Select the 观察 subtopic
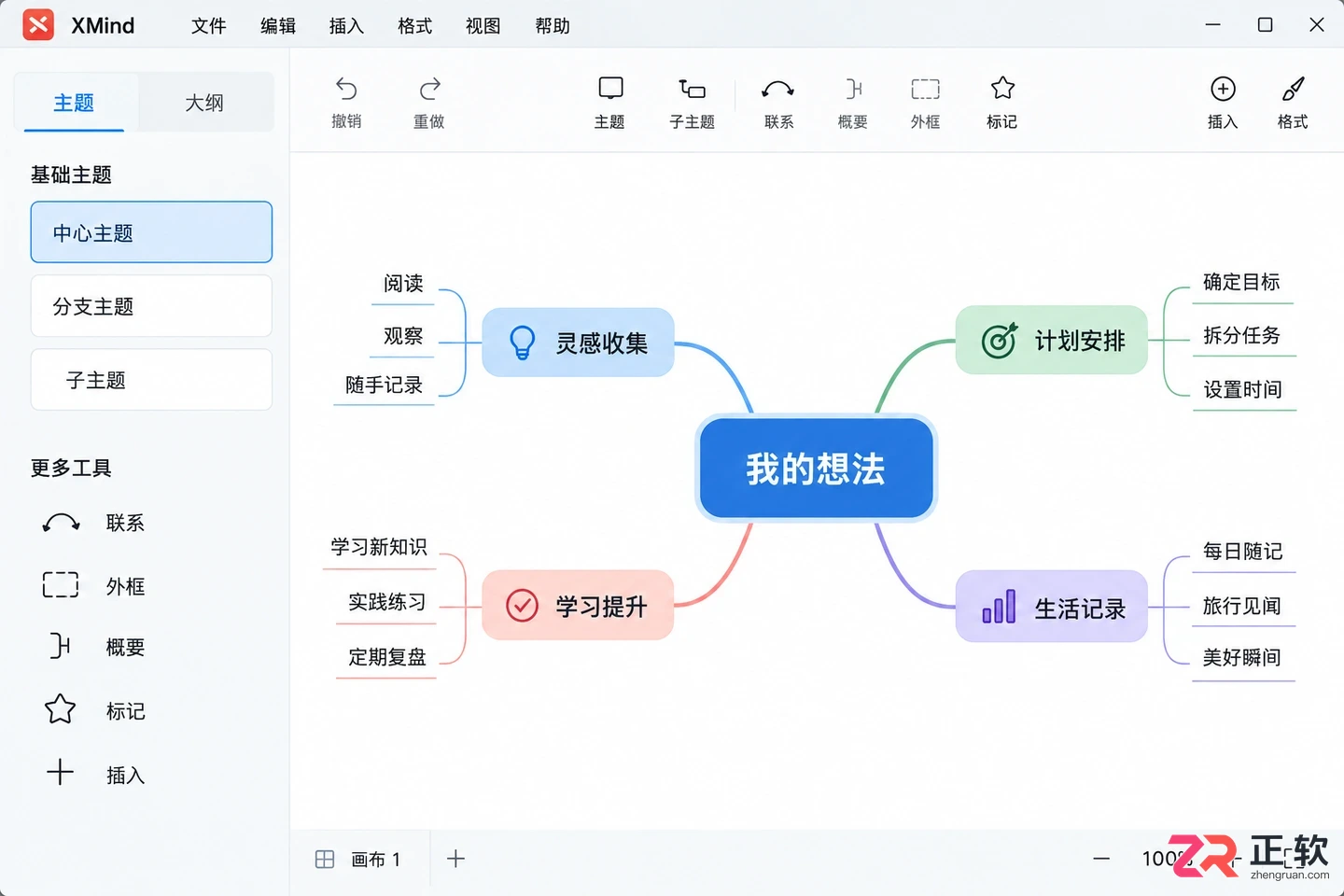Viewport: 1344px width, 896px height. click(403, 336)
